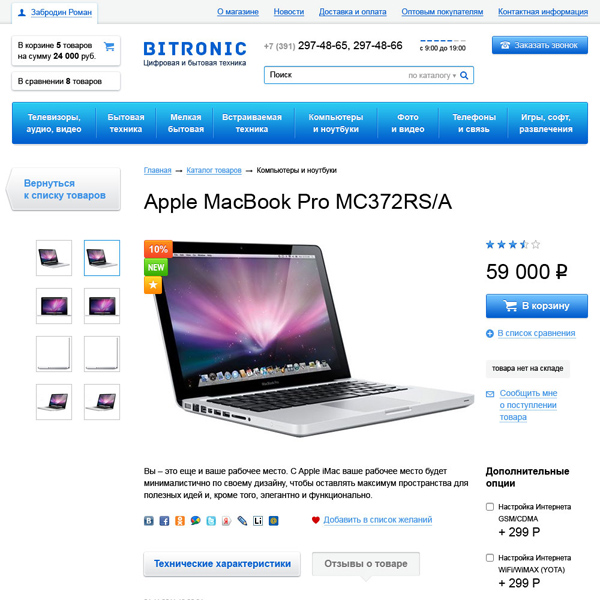Share the product on Facebook
600x600 pixels.
pos(164,521)
